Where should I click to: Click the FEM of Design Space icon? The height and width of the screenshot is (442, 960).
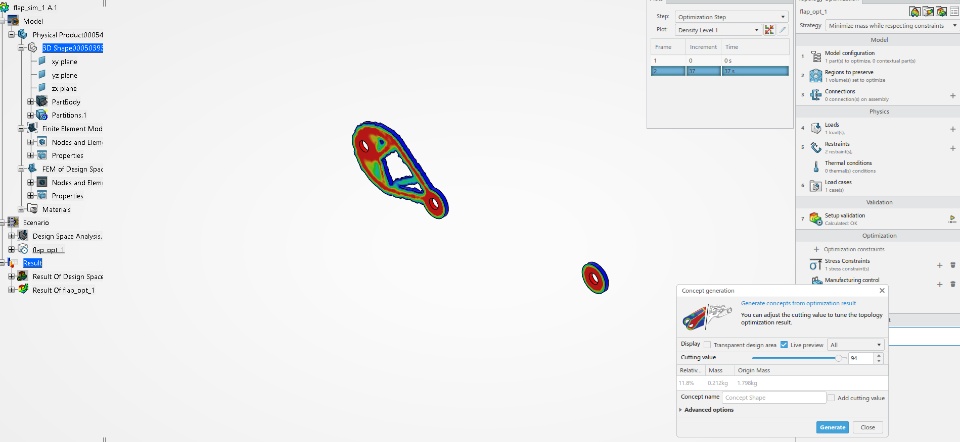[x=32, y=169]
